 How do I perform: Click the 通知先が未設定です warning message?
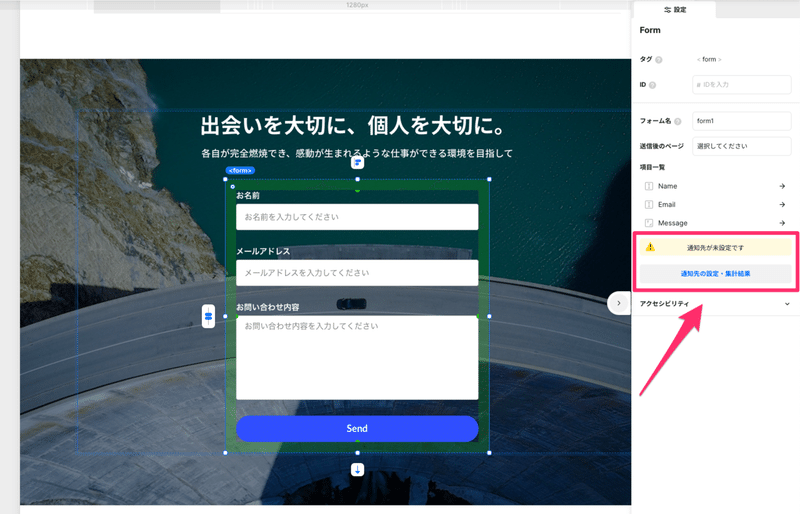(x=715, y=248)
